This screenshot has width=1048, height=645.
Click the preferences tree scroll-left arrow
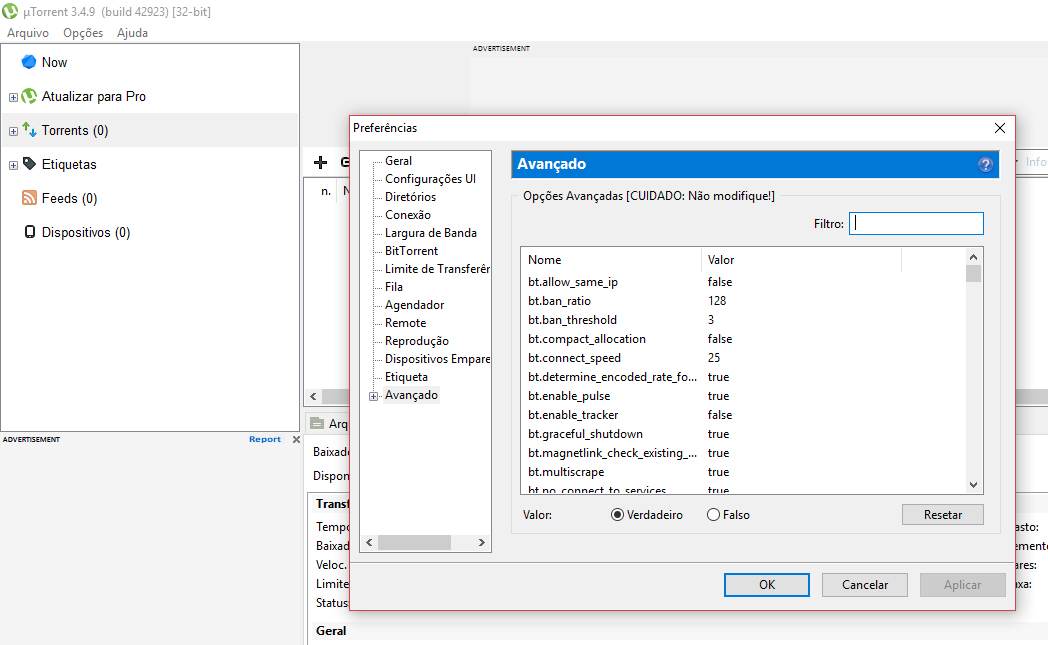pos(370,543)
